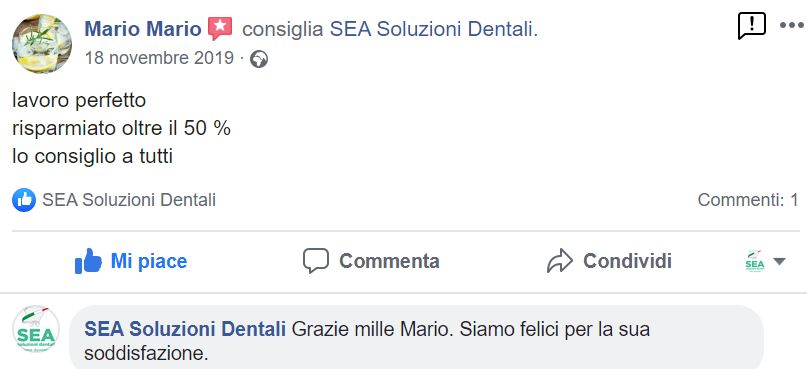Click the SEA logo avatar in the comment

36,329
